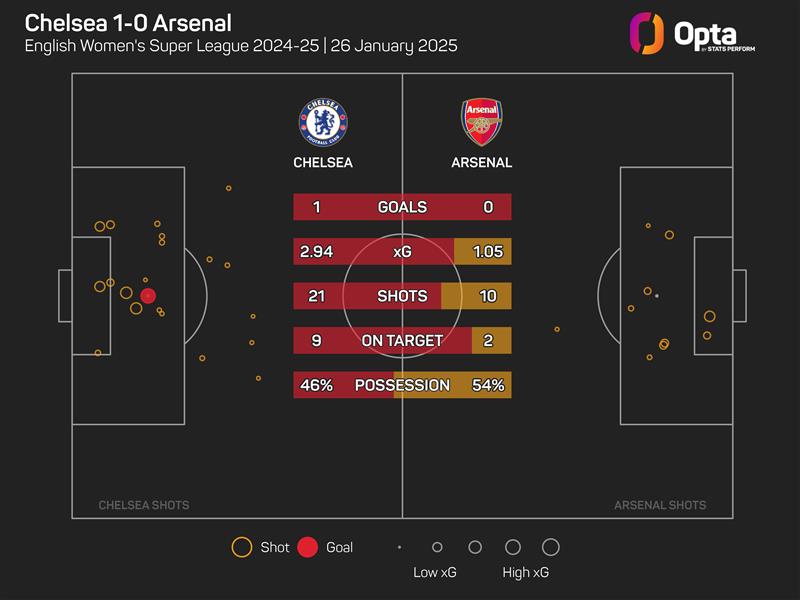The image size is (800, 600).
Task: Click the Arsenal shot nearest the halfway line
Action: [557, 328]
